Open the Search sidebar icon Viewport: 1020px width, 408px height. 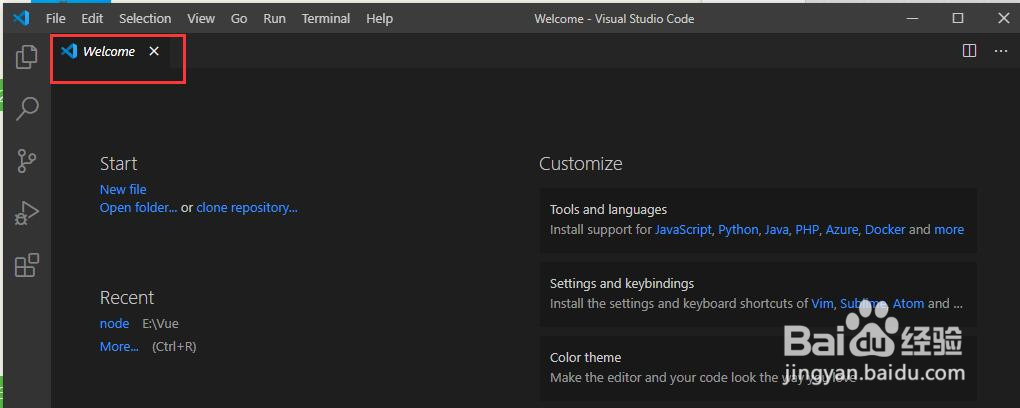click(x=27, y=108)
